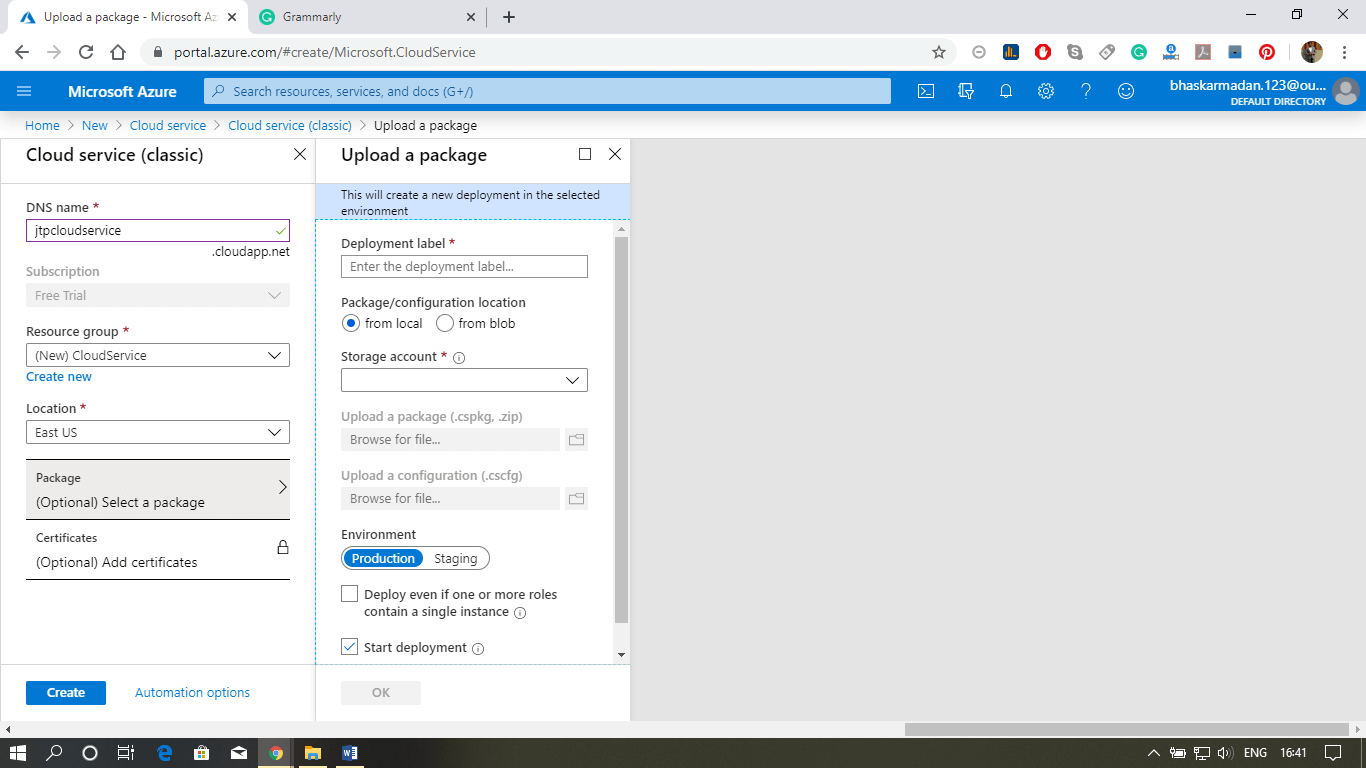Switch environment to Production

[x=383, y=558]
